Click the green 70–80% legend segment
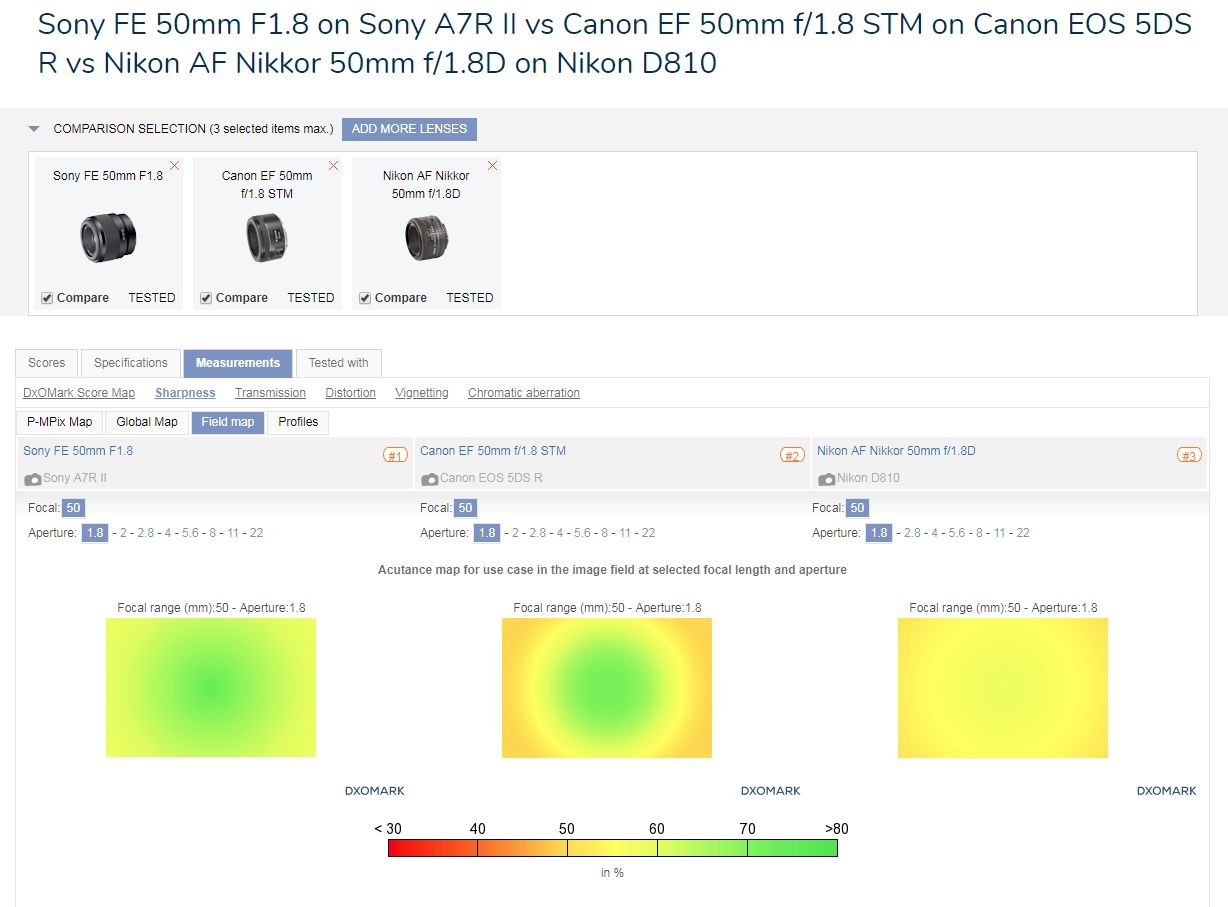Image resolution: width=1228 pixels, height=907 pixels. [792, 848]
